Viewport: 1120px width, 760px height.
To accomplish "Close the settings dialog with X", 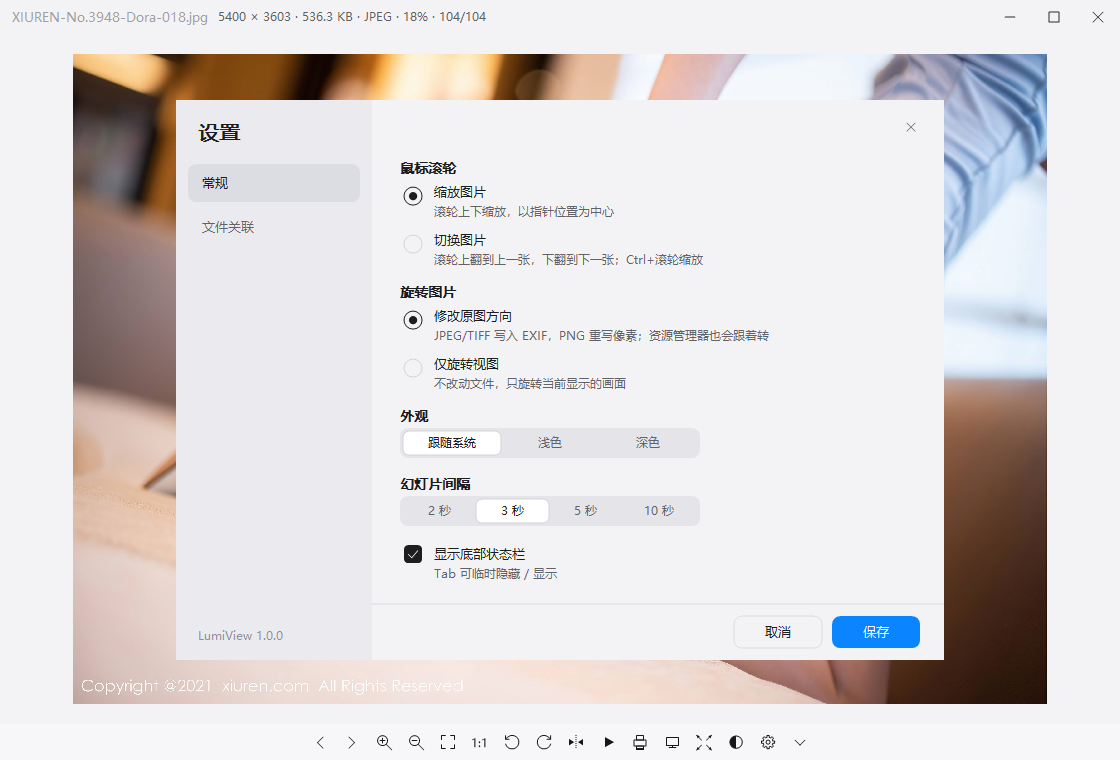I will click(911, 127).
